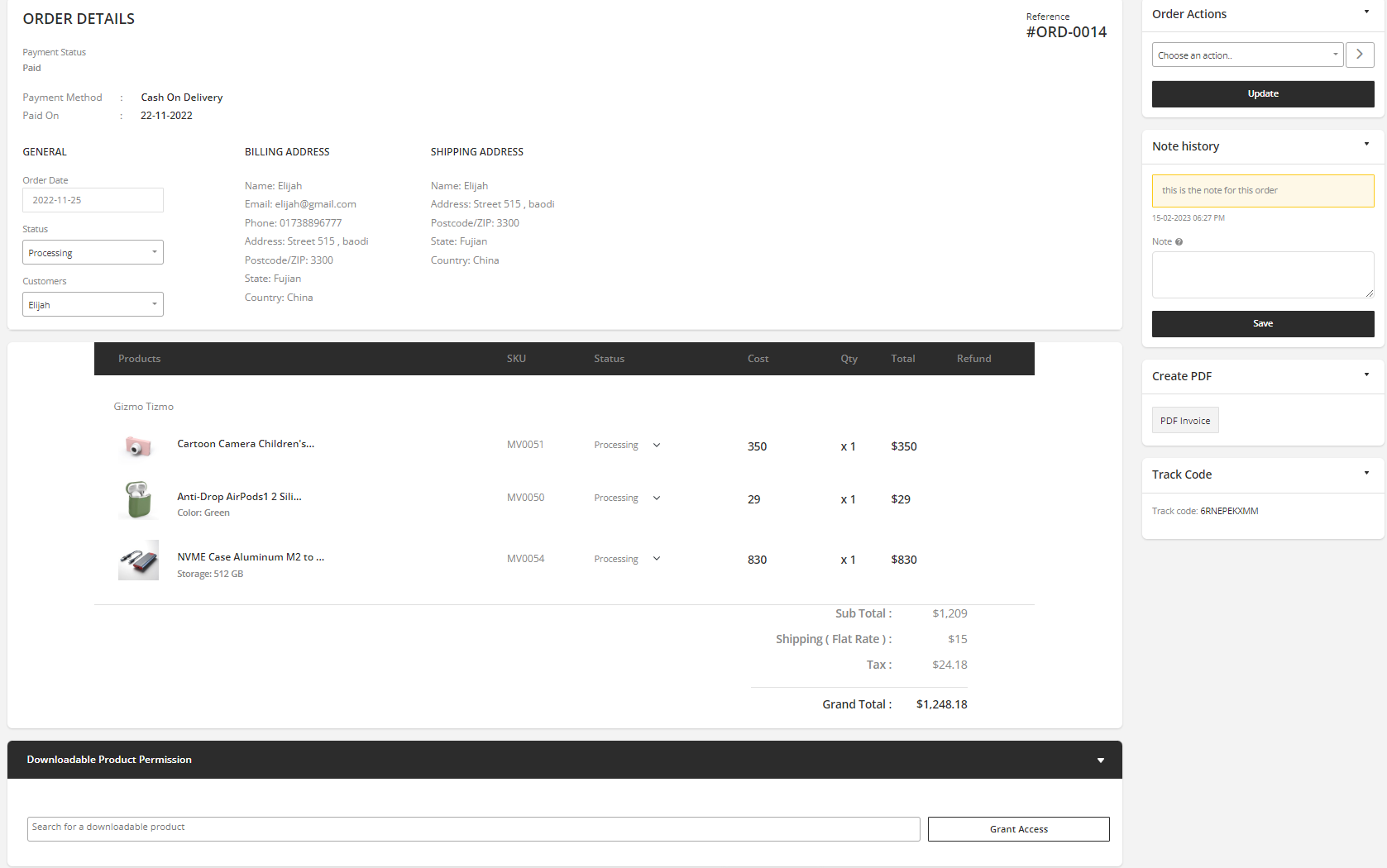Click the arrow button beside Choose an action
This screenshot has height=868, width=1387.
point(1359,55)
